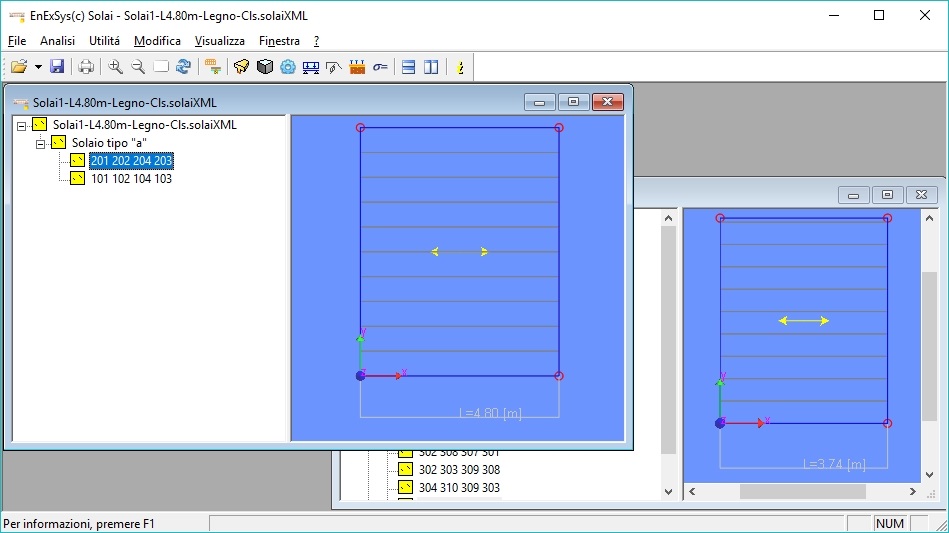Collapse the Solai1-L4.80m-Legno-Cls.solaiXML root node
Viewport: 949px width, 533px height.
22,125
